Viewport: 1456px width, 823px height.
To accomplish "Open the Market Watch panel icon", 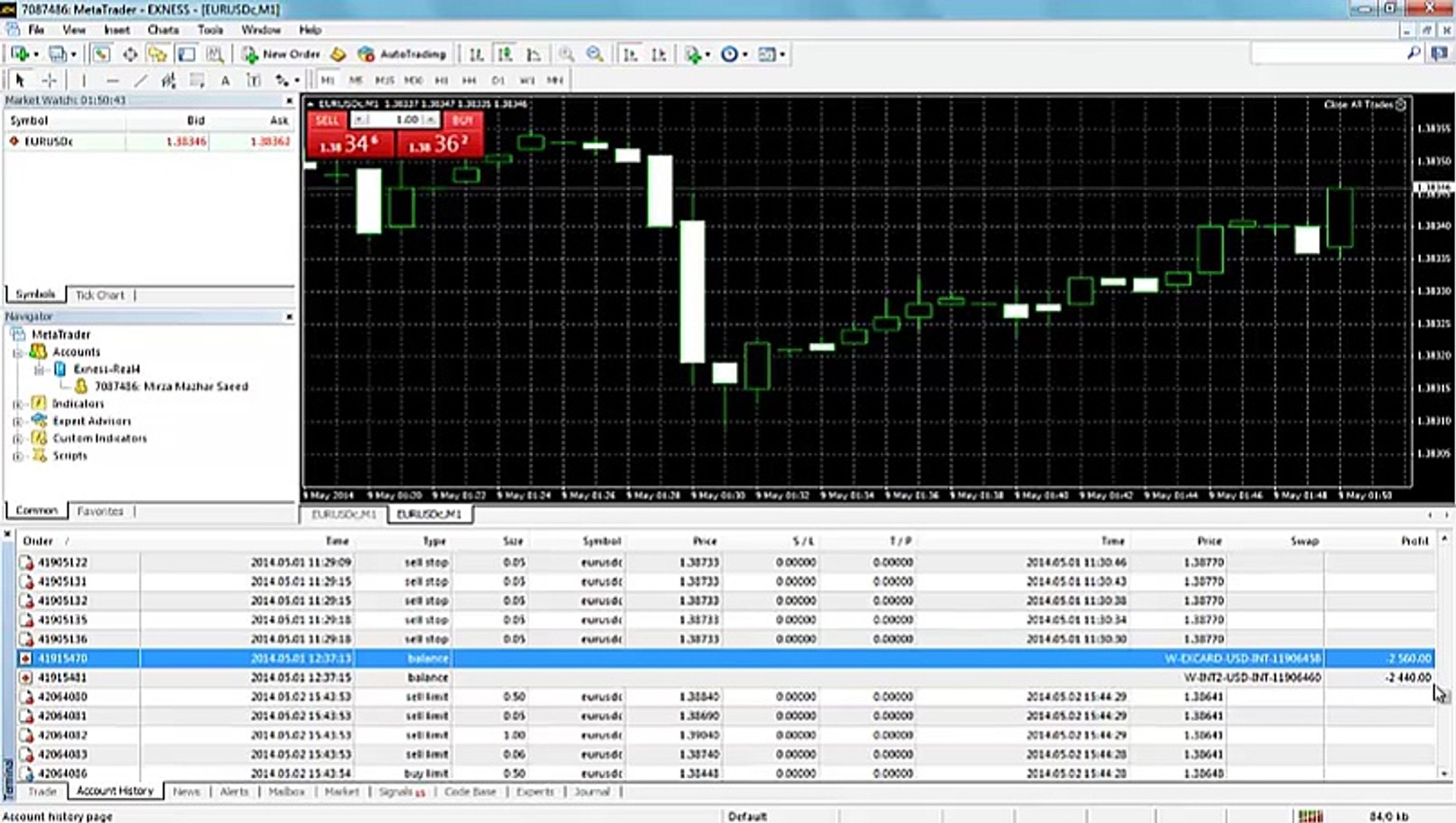I will coord(100,54).
